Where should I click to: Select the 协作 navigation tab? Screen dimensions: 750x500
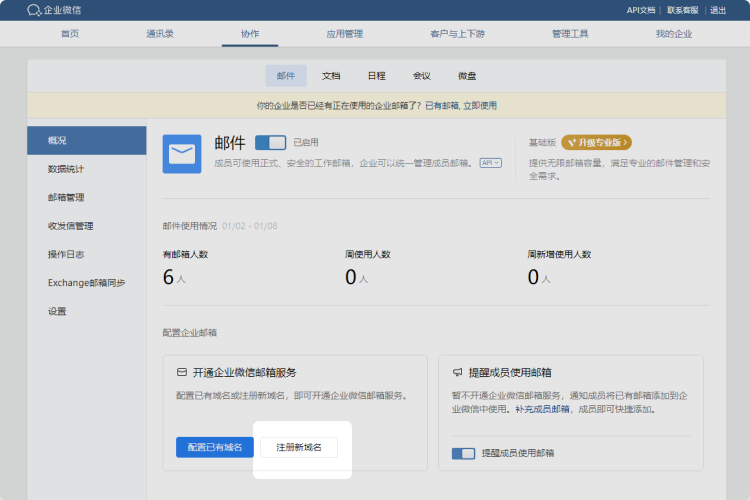coord(250,34)
